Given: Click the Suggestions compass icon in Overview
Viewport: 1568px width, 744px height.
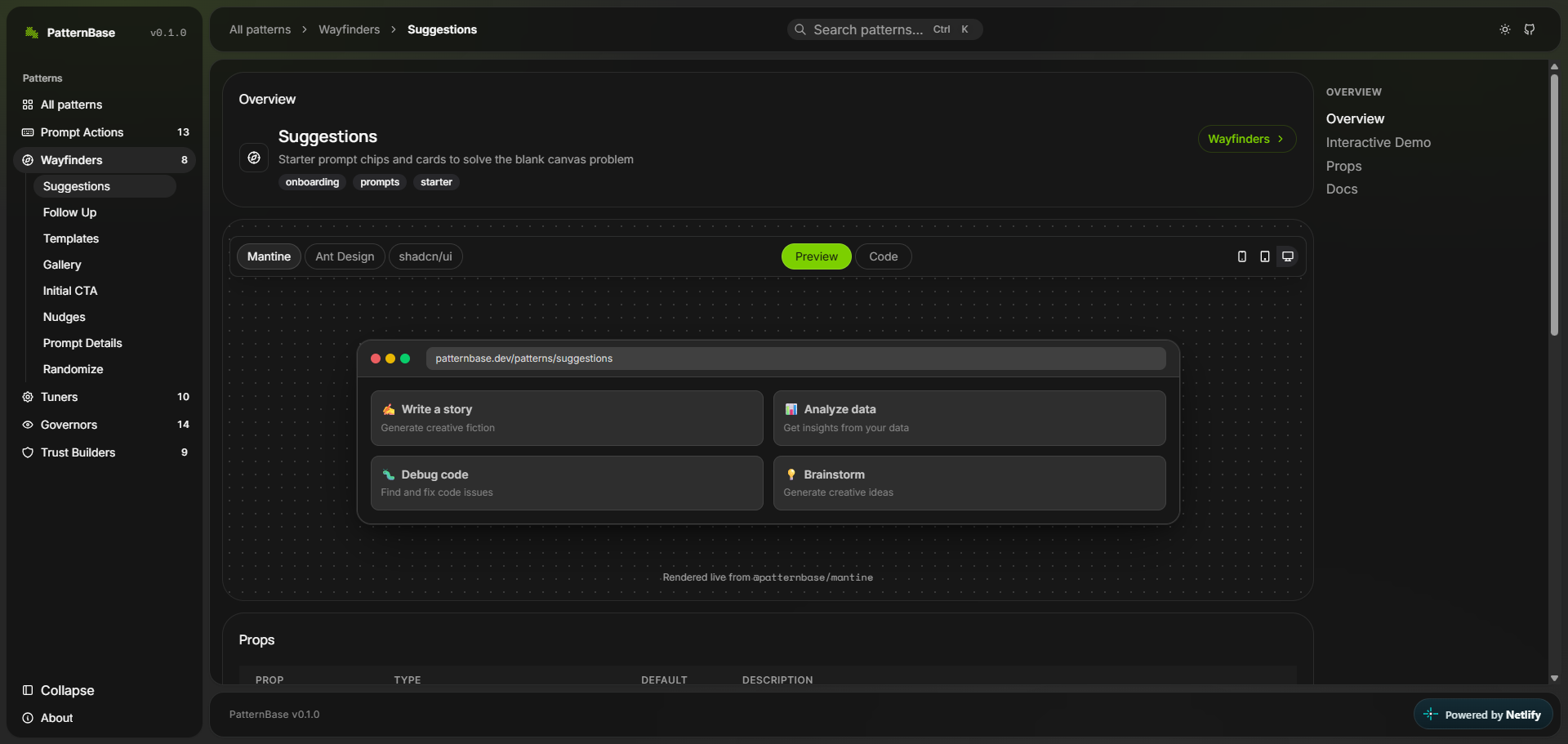Looking at the screenshot, I should pos(254,158).
